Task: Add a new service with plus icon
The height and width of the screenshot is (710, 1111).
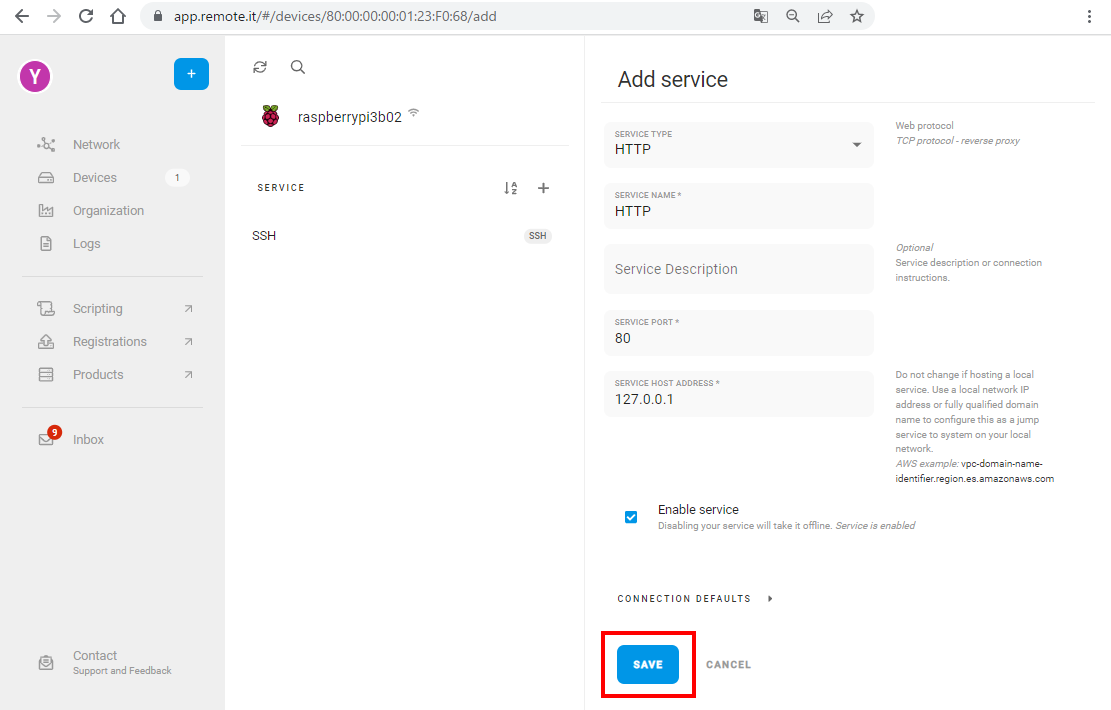Action: (544, 188)
